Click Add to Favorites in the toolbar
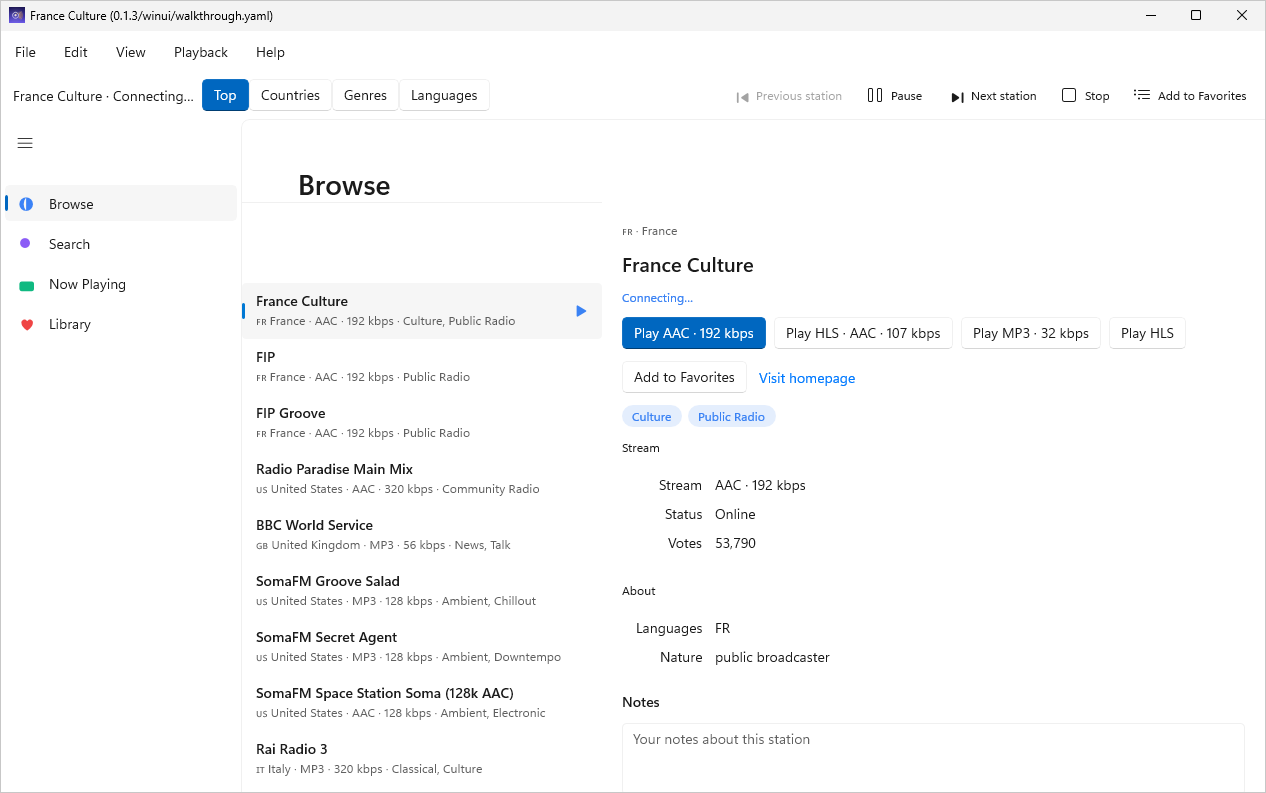The image size is (1266, 793). click(x=1190, y=96)
